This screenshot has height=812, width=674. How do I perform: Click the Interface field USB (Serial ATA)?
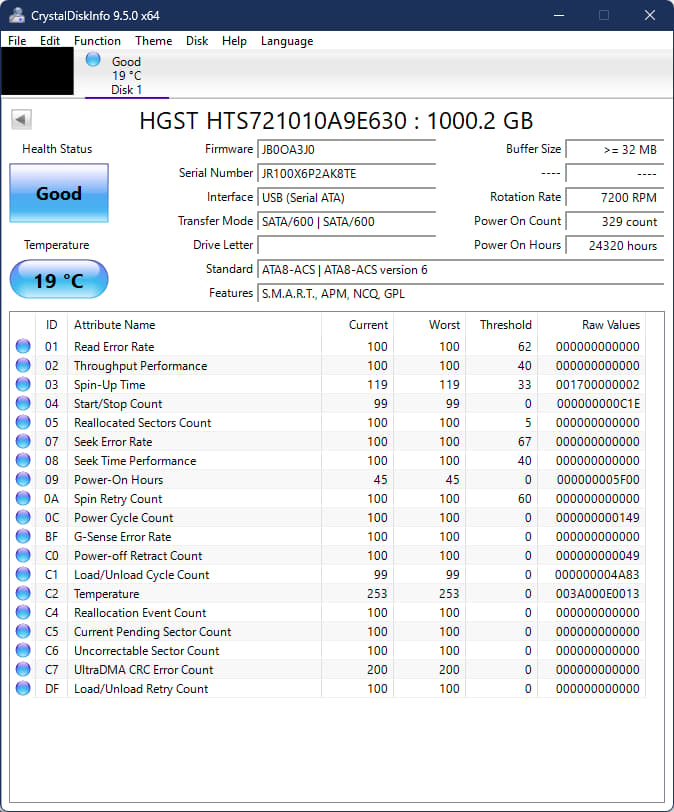(346, 197)
